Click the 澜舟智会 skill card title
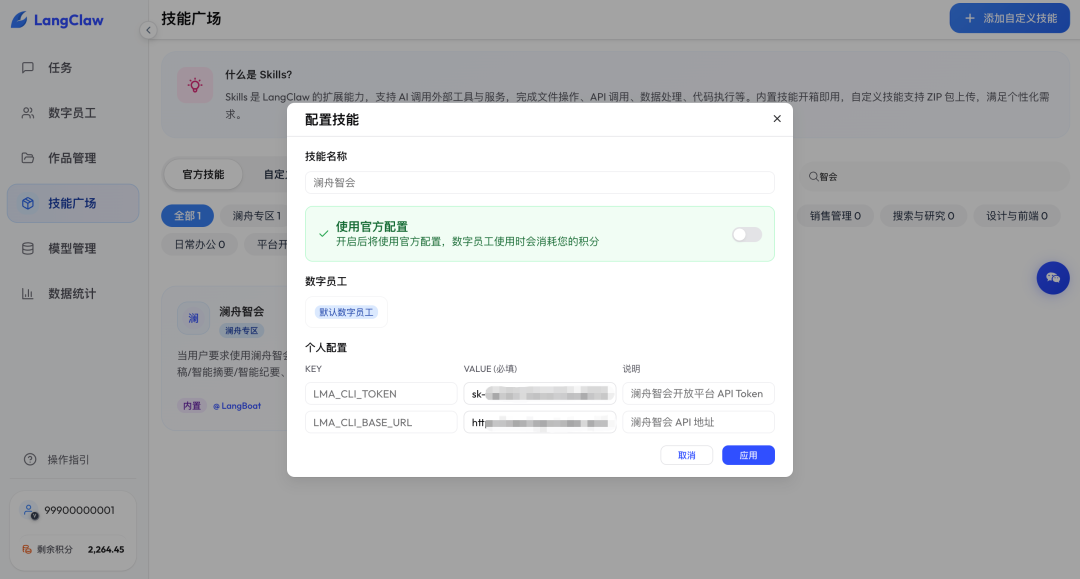Viewport: 1080px width, 579px height. [242, 311]
